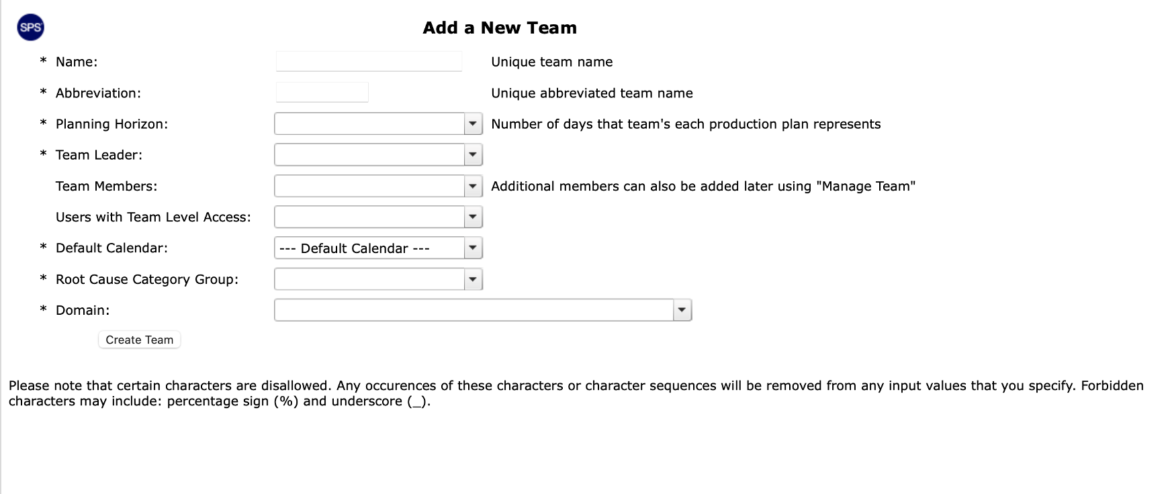Expand the Team Leader dropdown arrow
1170x494 pixels.
click(473, 155)
